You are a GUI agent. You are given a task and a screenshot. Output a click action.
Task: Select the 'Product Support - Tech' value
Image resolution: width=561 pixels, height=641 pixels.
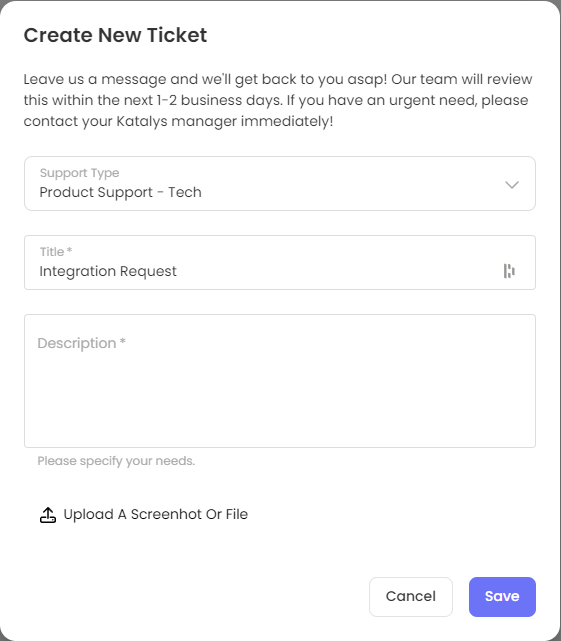(x=121, y=192)
